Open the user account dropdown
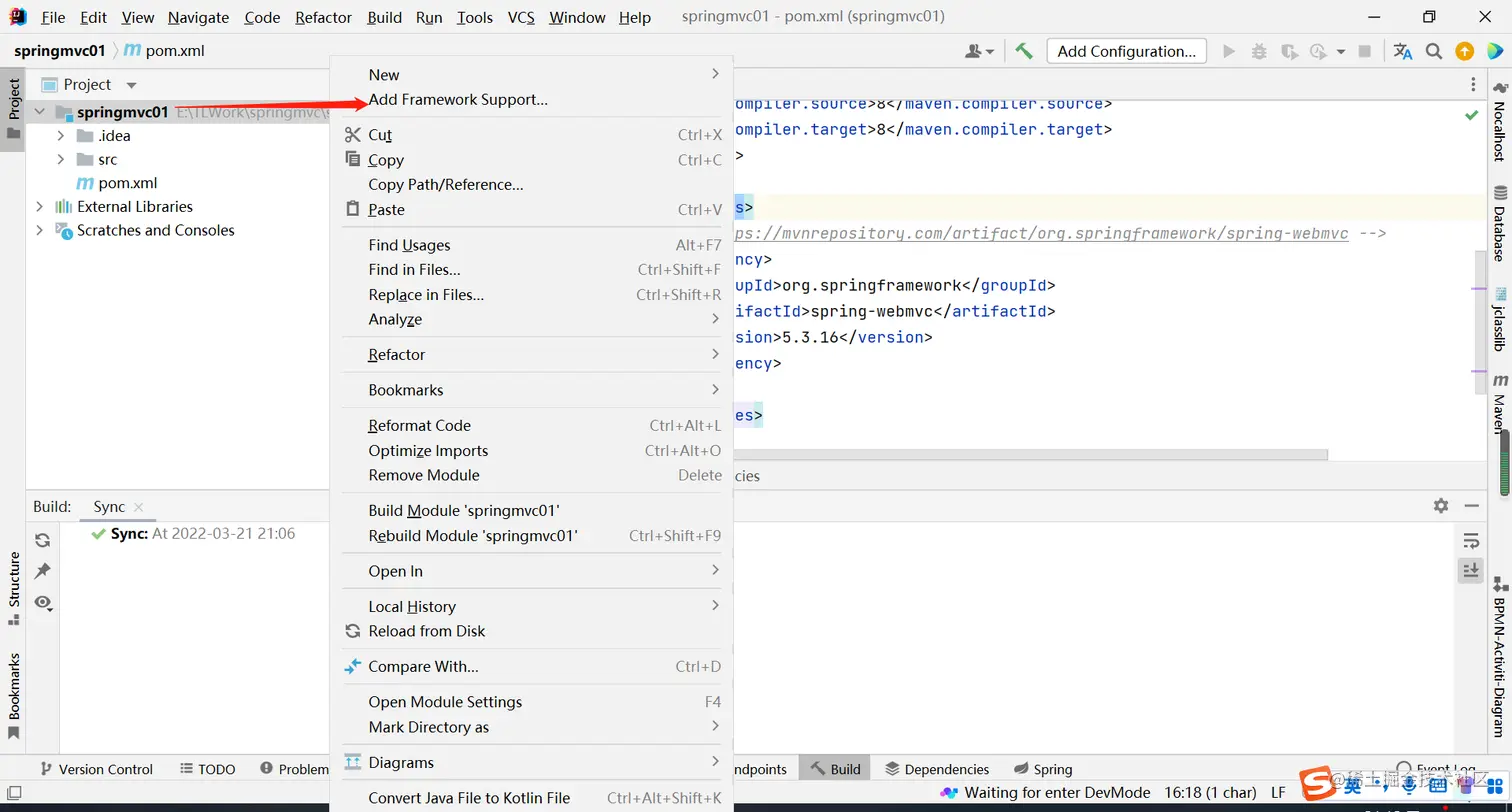The width and height of the screenshot is (1512, 812). (x=980, y=51)
